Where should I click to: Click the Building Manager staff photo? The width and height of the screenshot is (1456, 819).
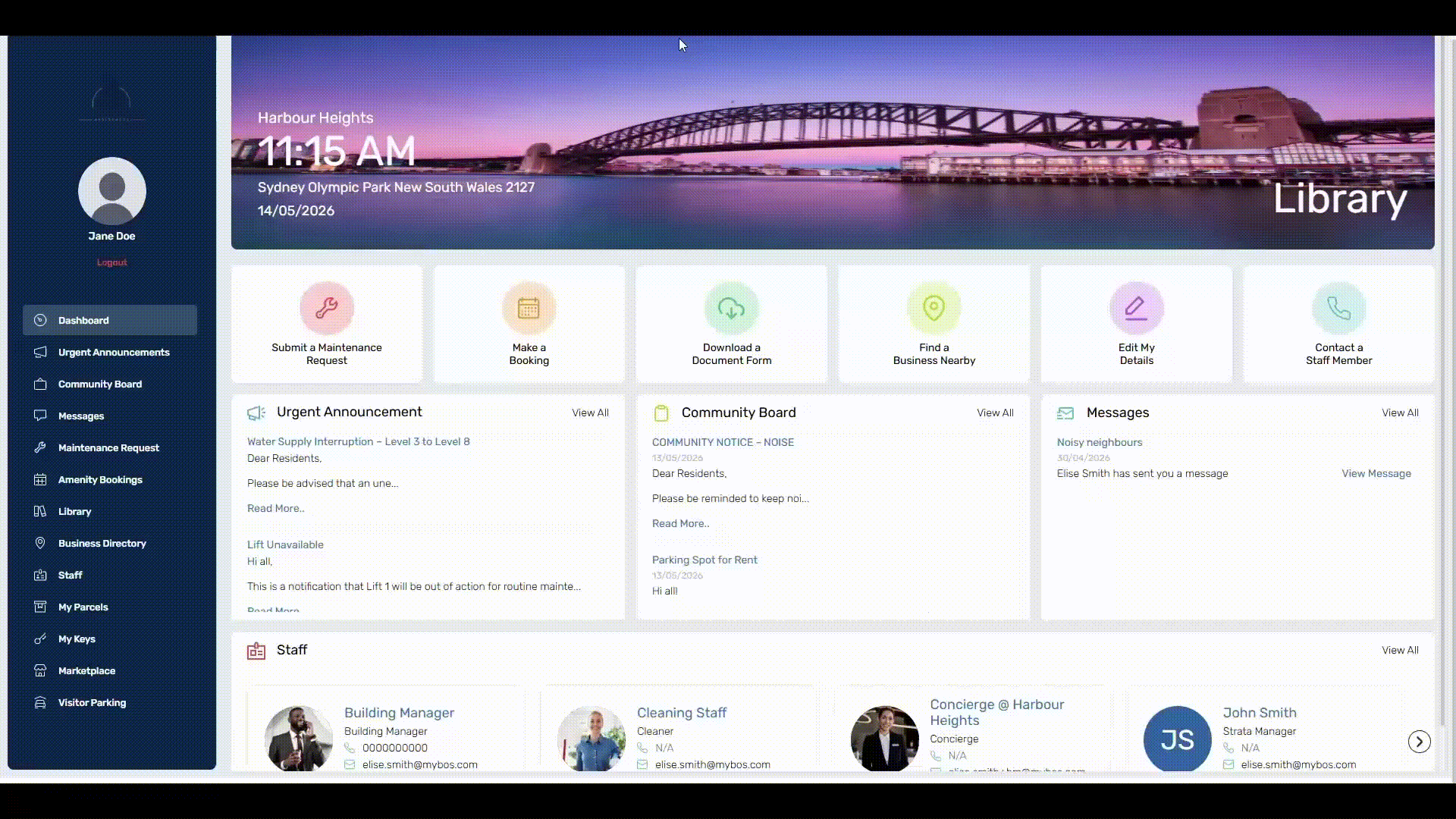tap(299, 739)
